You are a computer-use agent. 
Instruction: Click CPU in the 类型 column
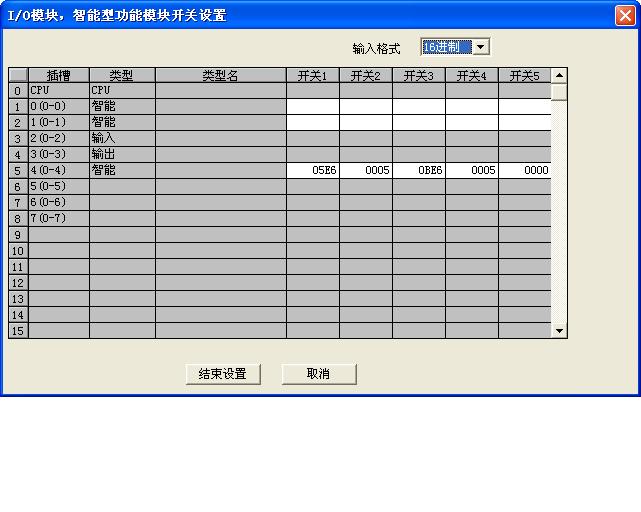point(122,91)
